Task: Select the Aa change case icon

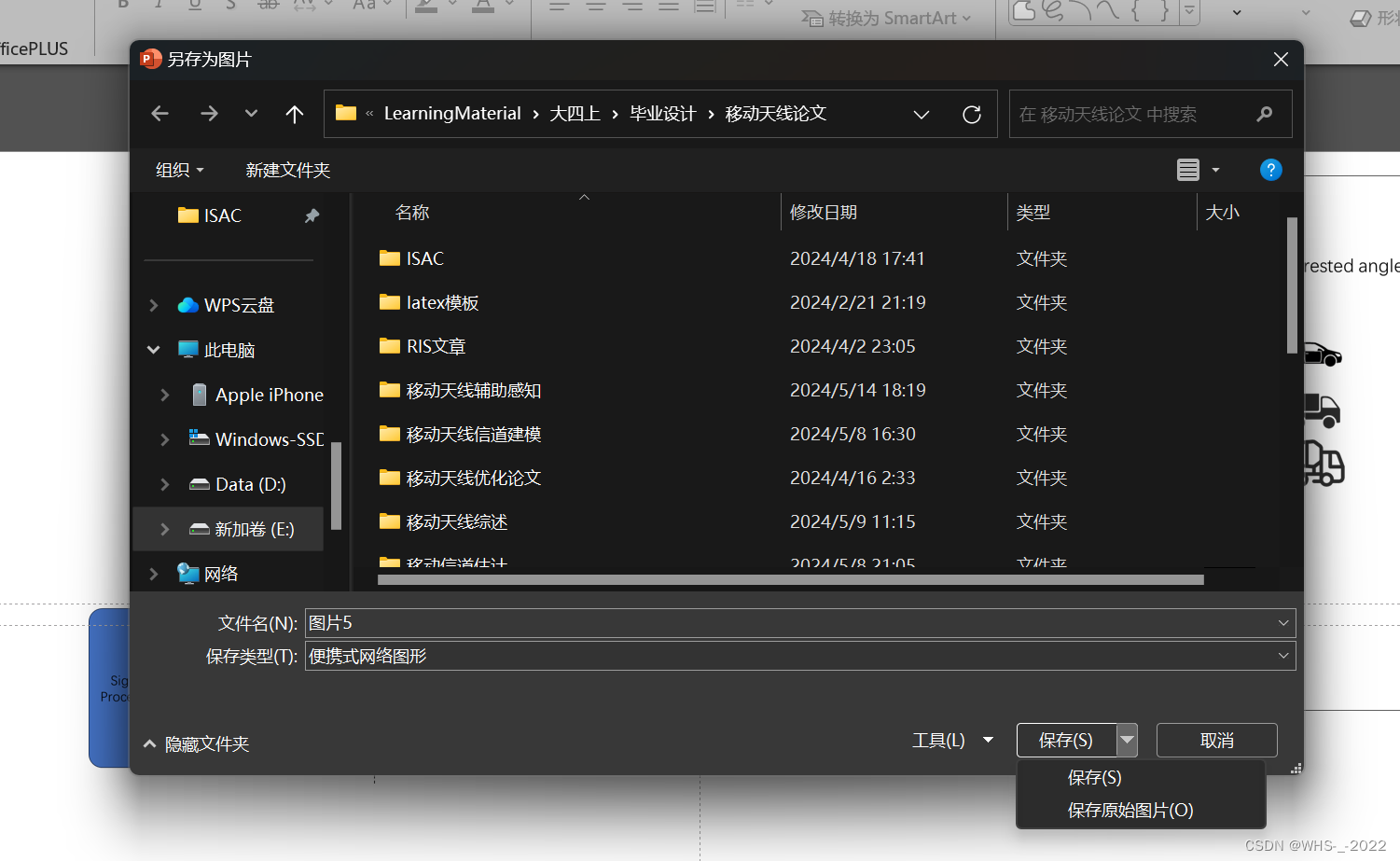Action: click(x=364, y=5)
